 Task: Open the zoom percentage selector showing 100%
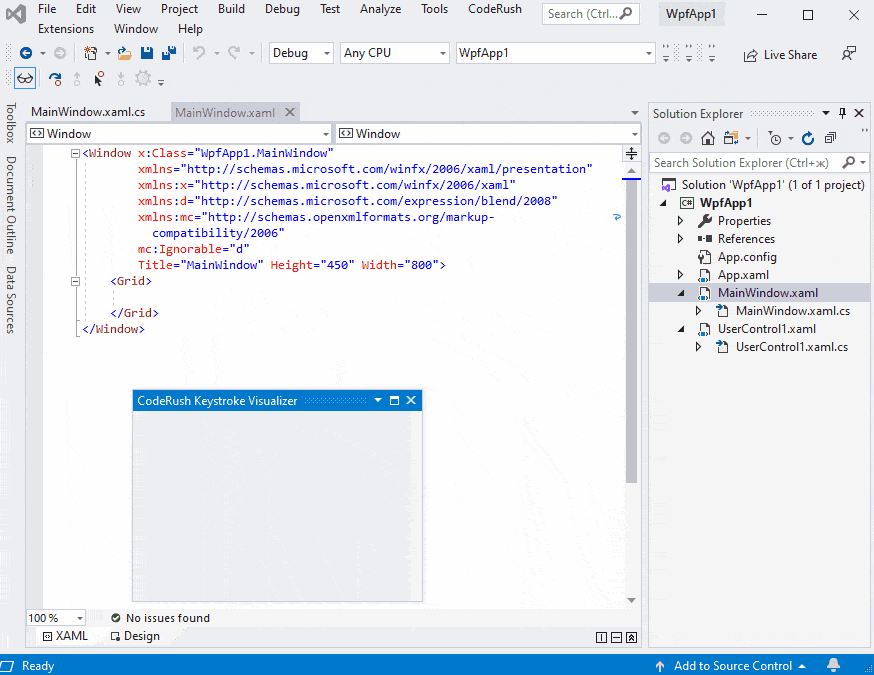(x=55, y=618)
